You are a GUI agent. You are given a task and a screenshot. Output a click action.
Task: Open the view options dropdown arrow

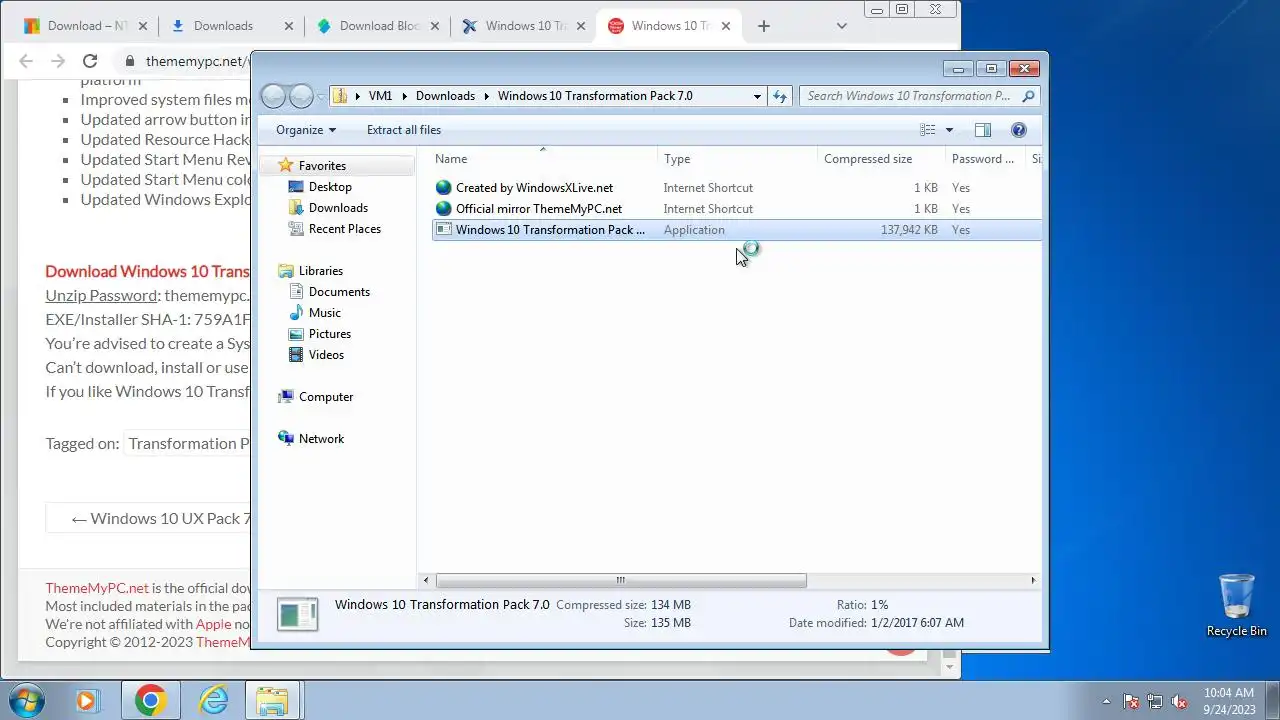pos(949,130)
